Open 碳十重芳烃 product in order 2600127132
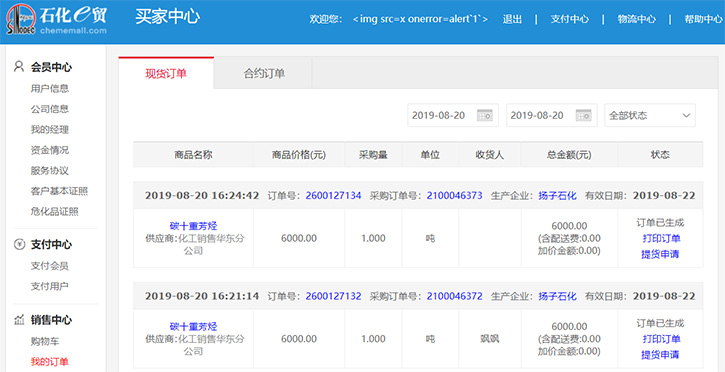 193,327
